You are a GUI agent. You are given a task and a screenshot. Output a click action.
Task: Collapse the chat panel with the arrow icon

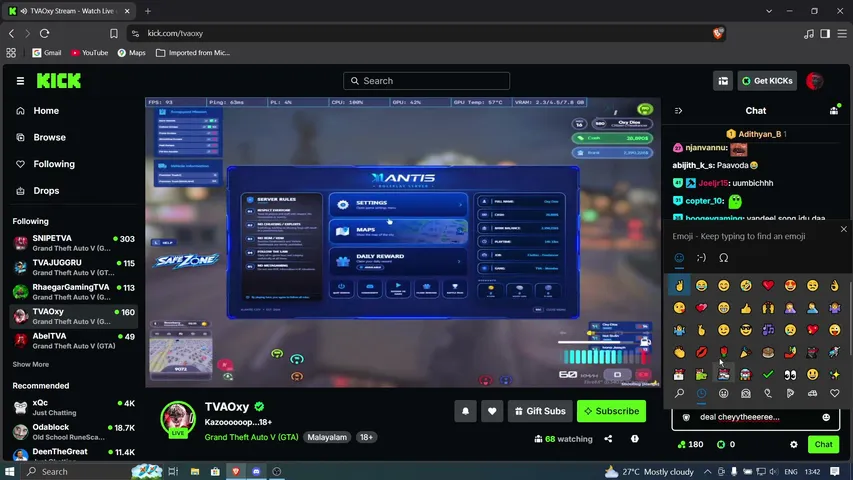(x=678, y=110)
